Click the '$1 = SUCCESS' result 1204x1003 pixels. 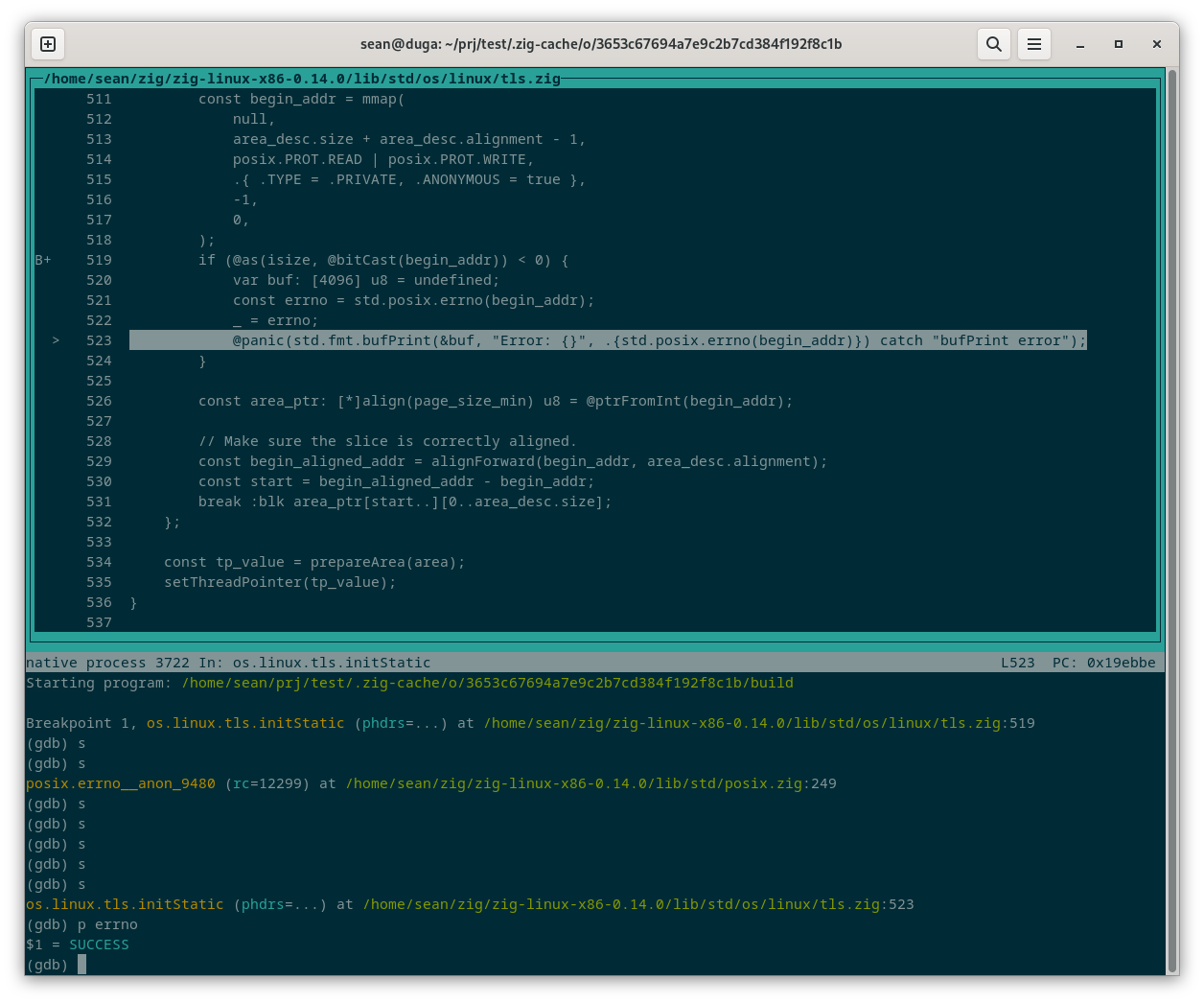(78, 945)
